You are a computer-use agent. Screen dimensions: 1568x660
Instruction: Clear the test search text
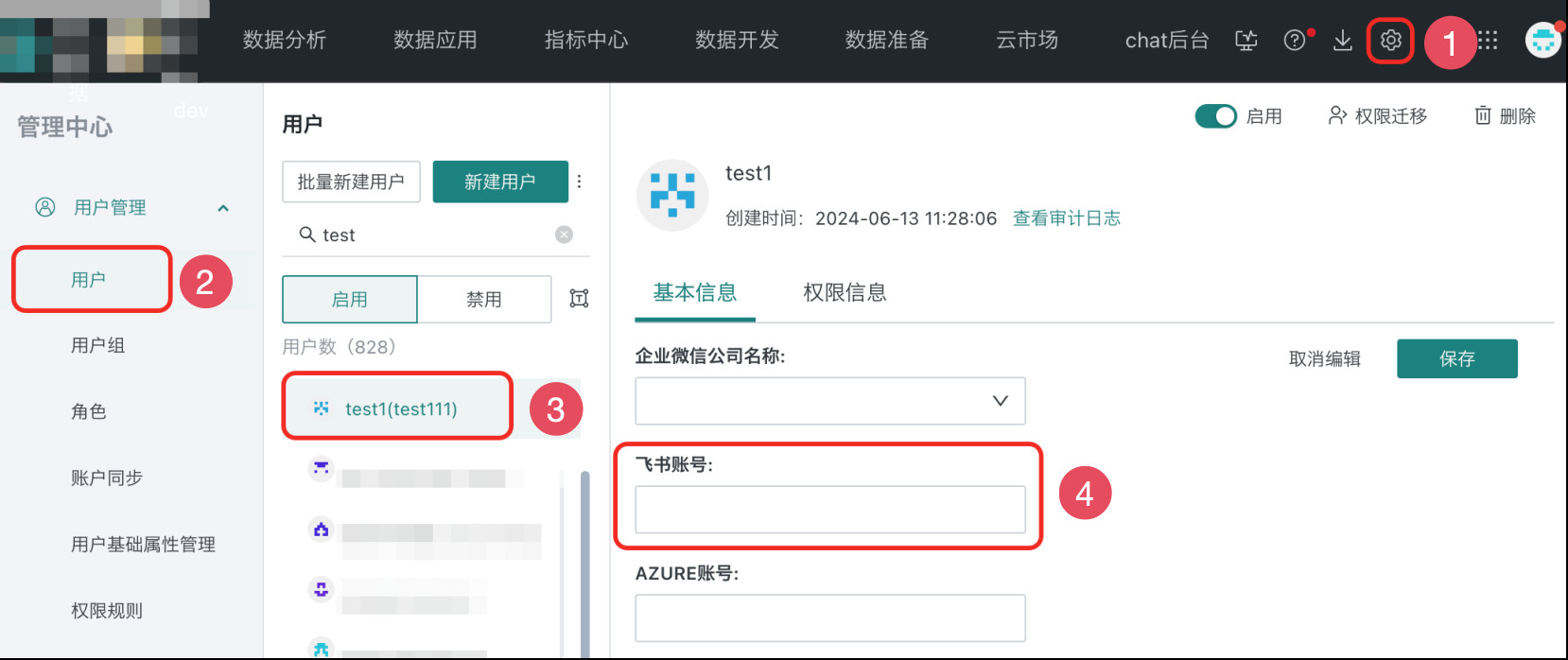coord(564,234)
